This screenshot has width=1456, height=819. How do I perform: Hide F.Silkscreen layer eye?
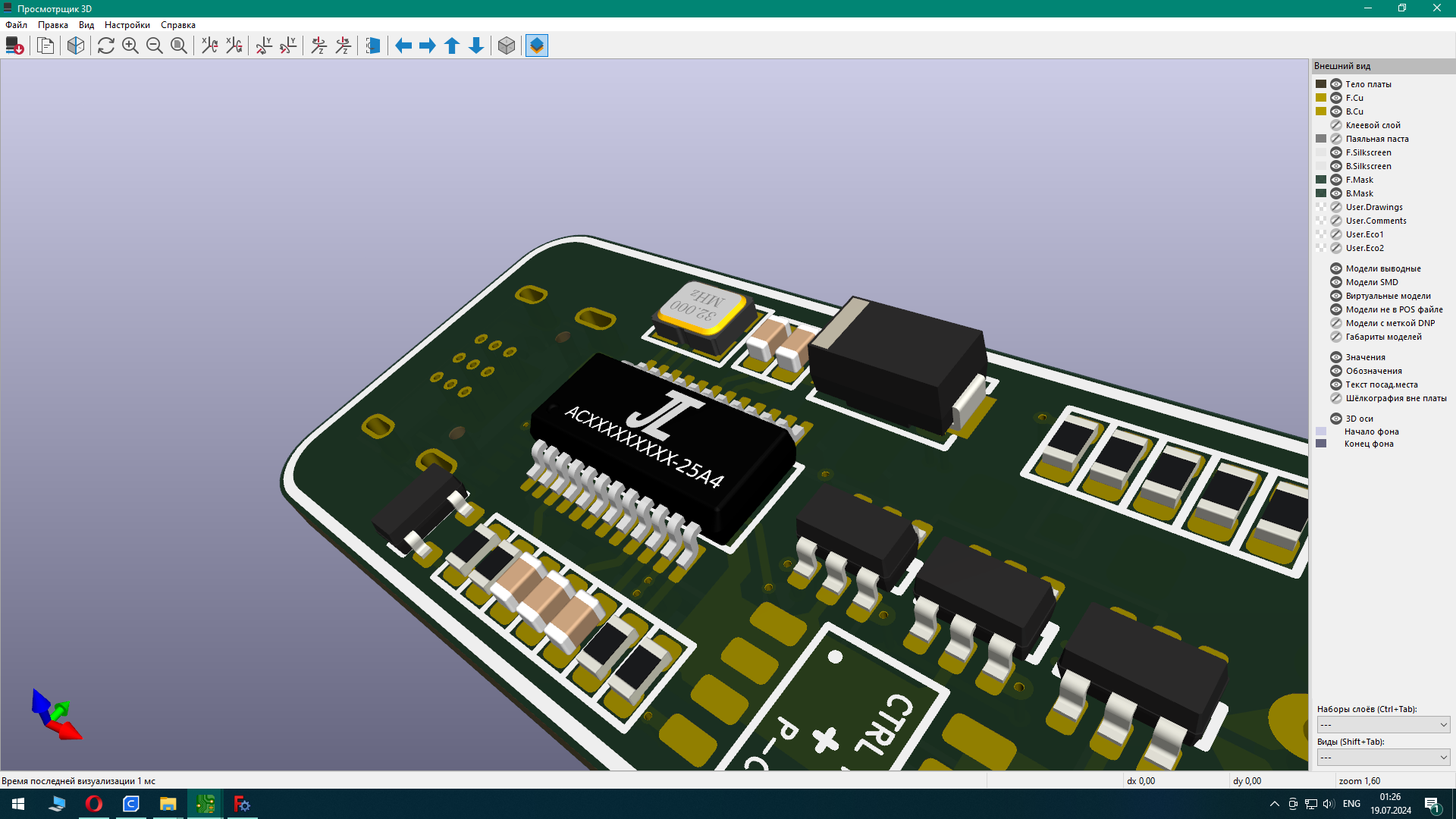tap(1336, 152)
